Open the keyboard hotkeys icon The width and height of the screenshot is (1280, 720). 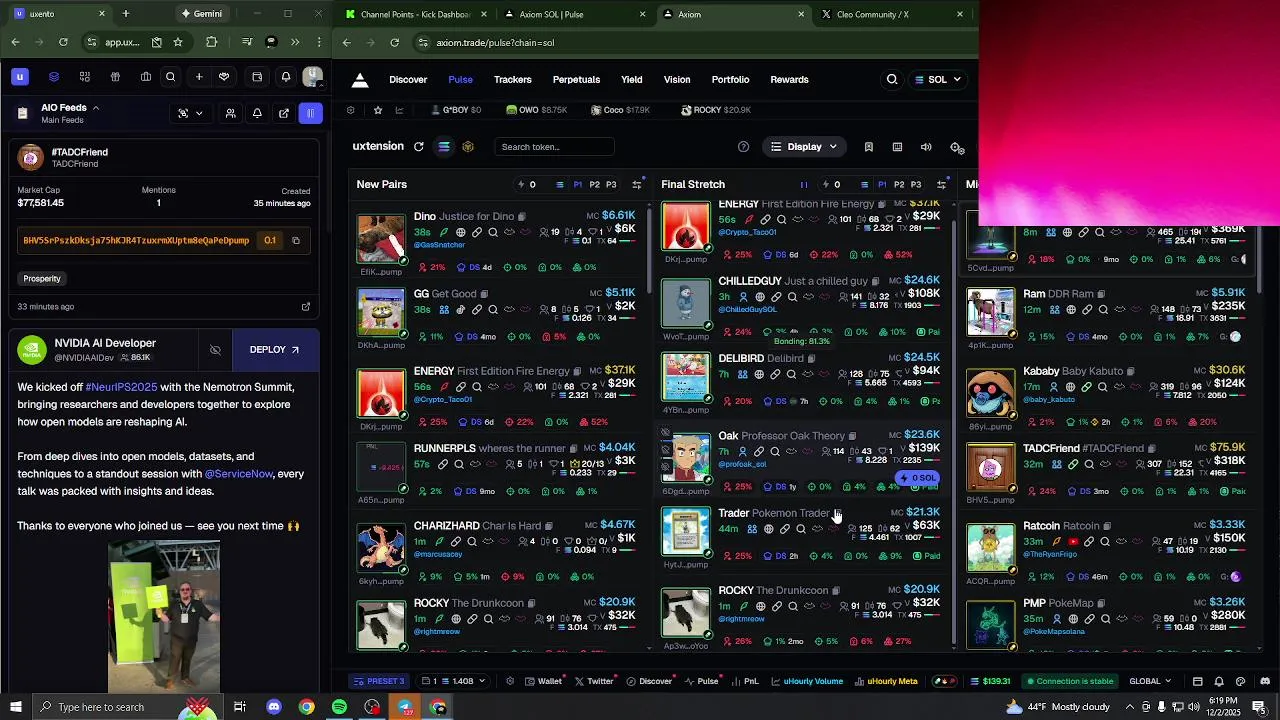pyautogui.click(x=897, y=147)
